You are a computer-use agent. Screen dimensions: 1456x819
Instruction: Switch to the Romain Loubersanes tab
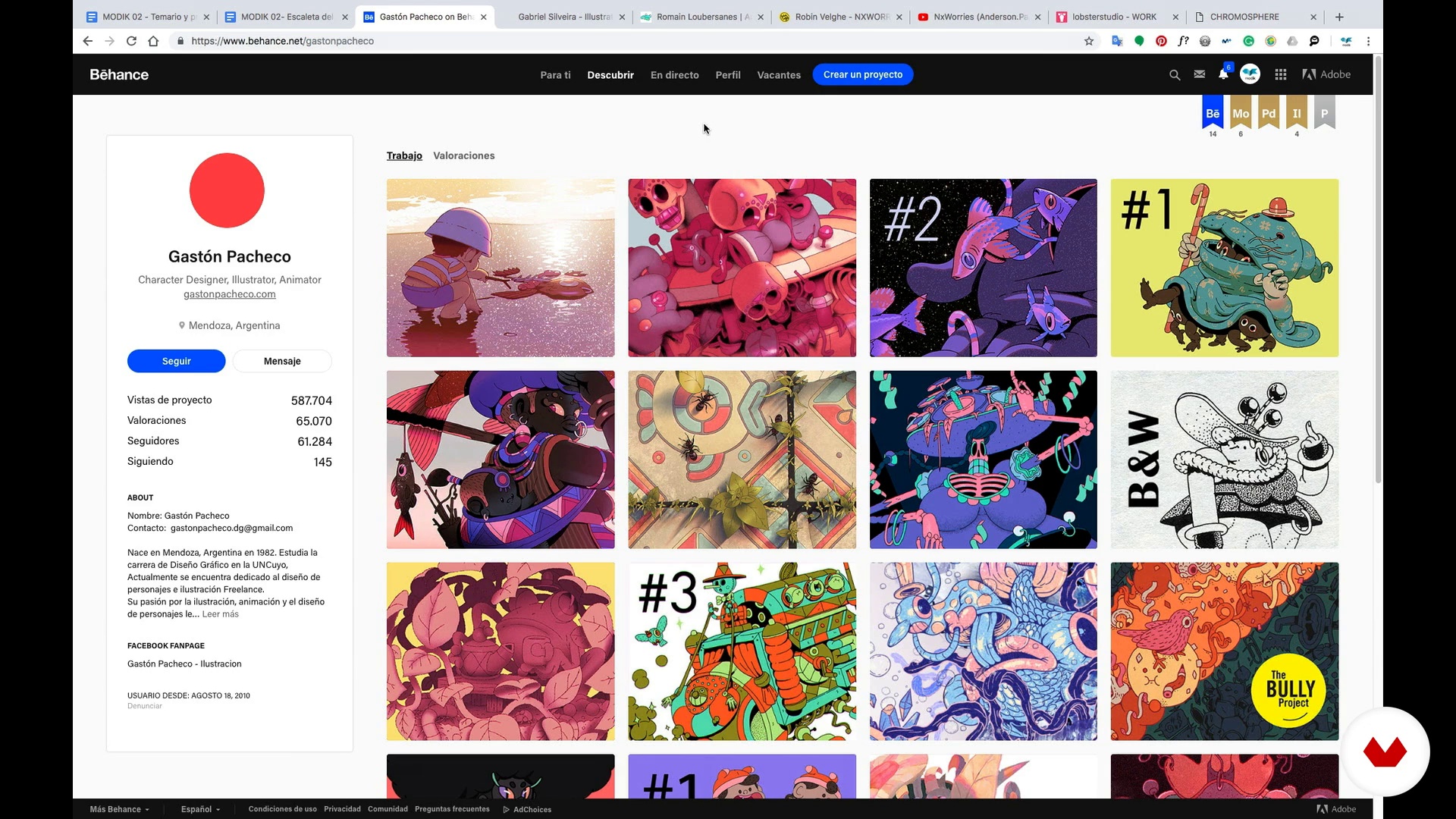tap(701, 17)
